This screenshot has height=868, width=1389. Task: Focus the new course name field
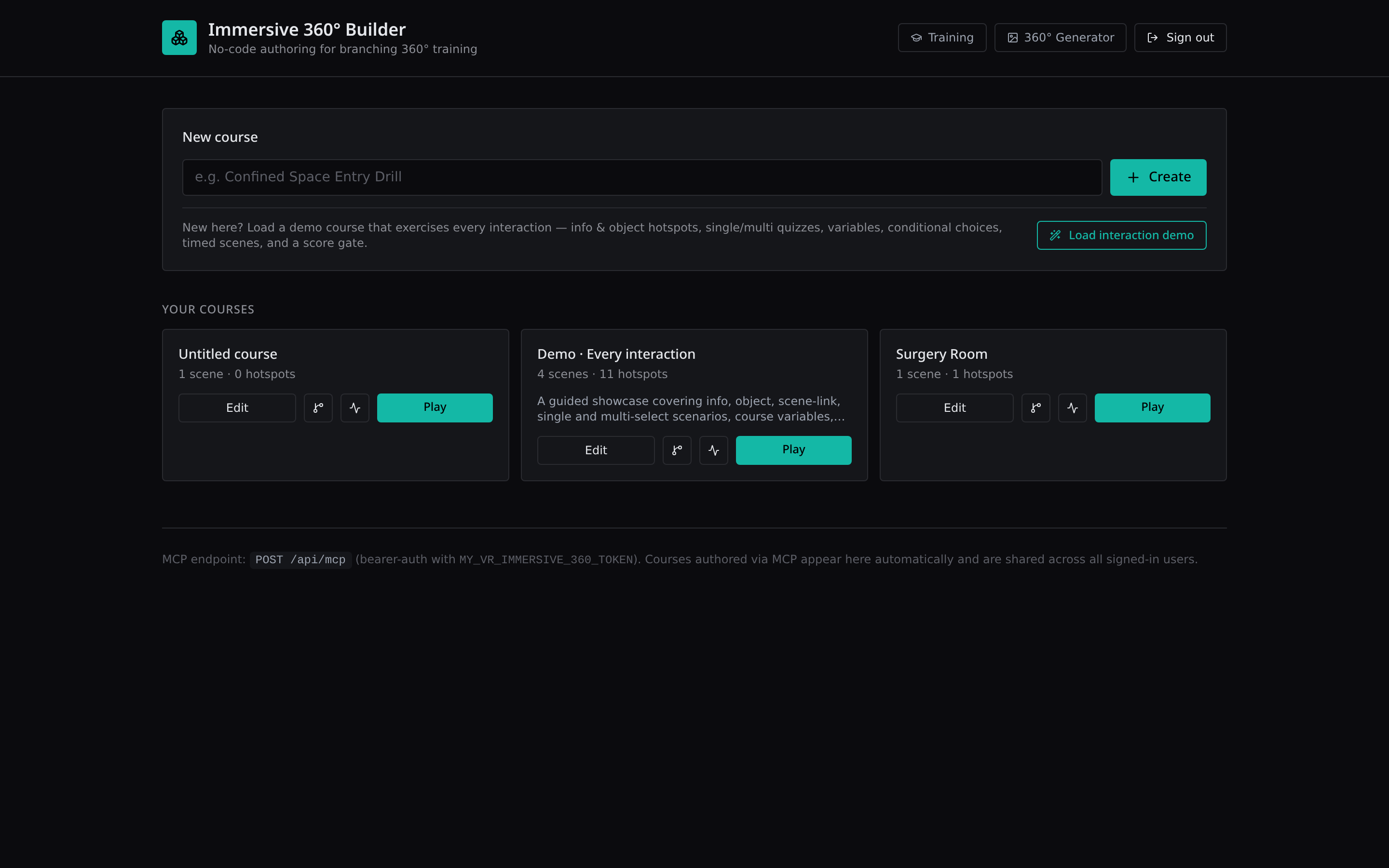(x=642, y=177)
